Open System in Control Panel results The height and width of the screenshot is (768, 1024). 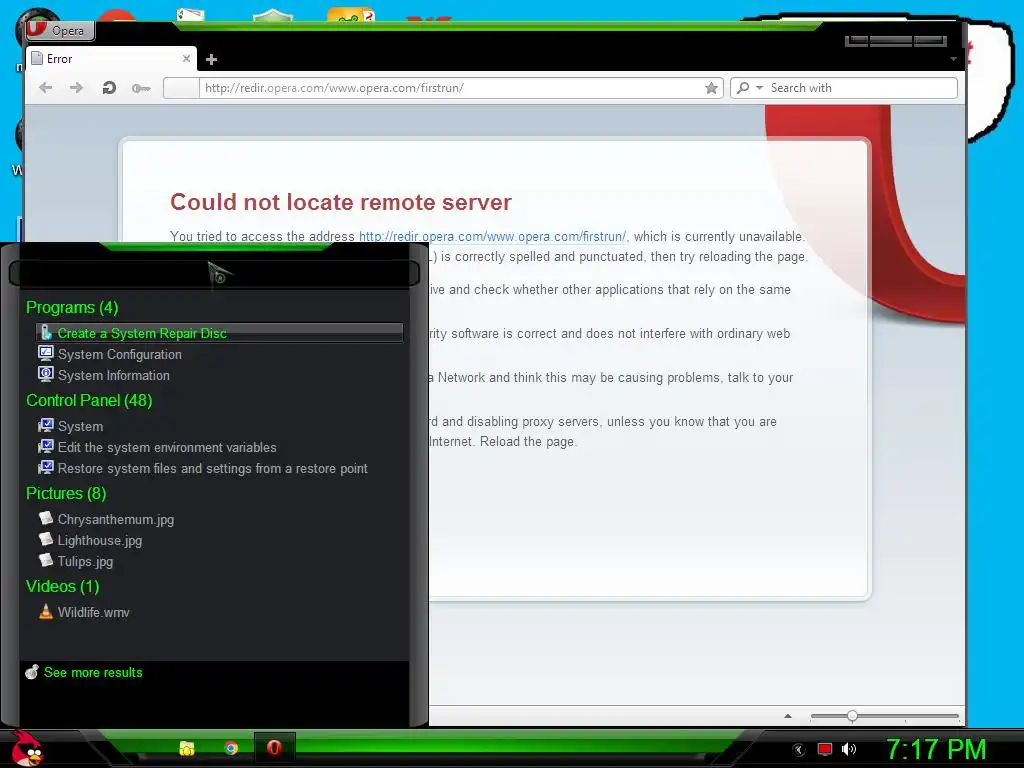click(80, 426)
